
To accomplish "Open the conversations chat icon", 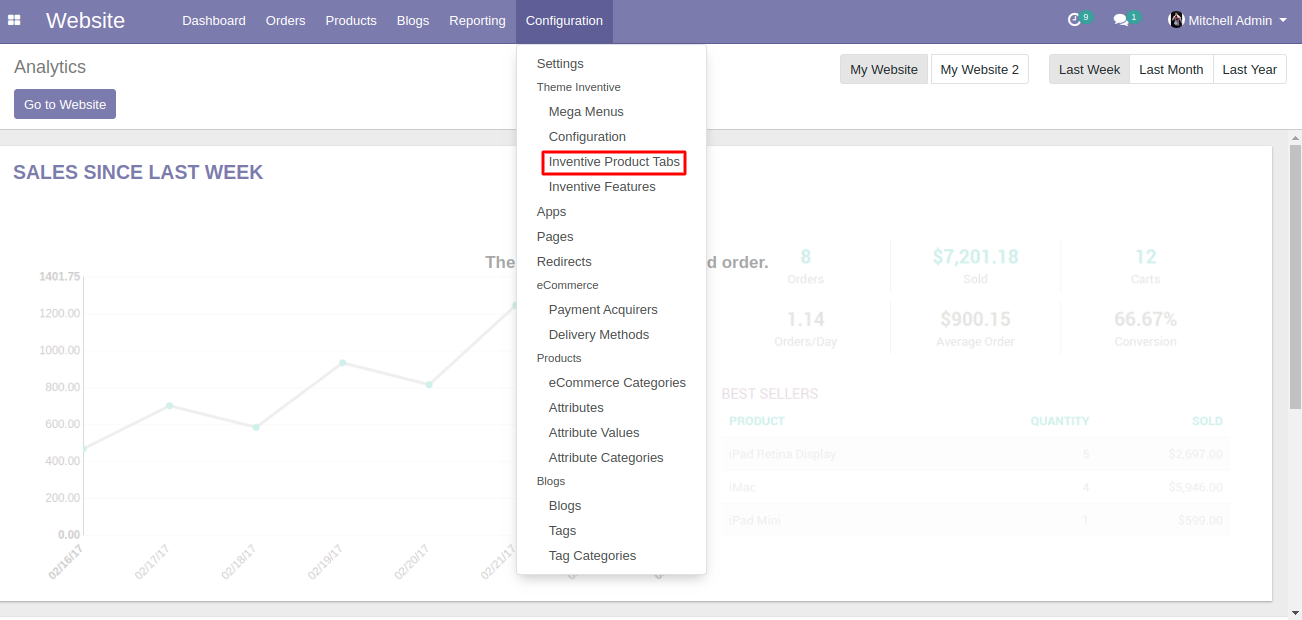I will point(1121,20).
